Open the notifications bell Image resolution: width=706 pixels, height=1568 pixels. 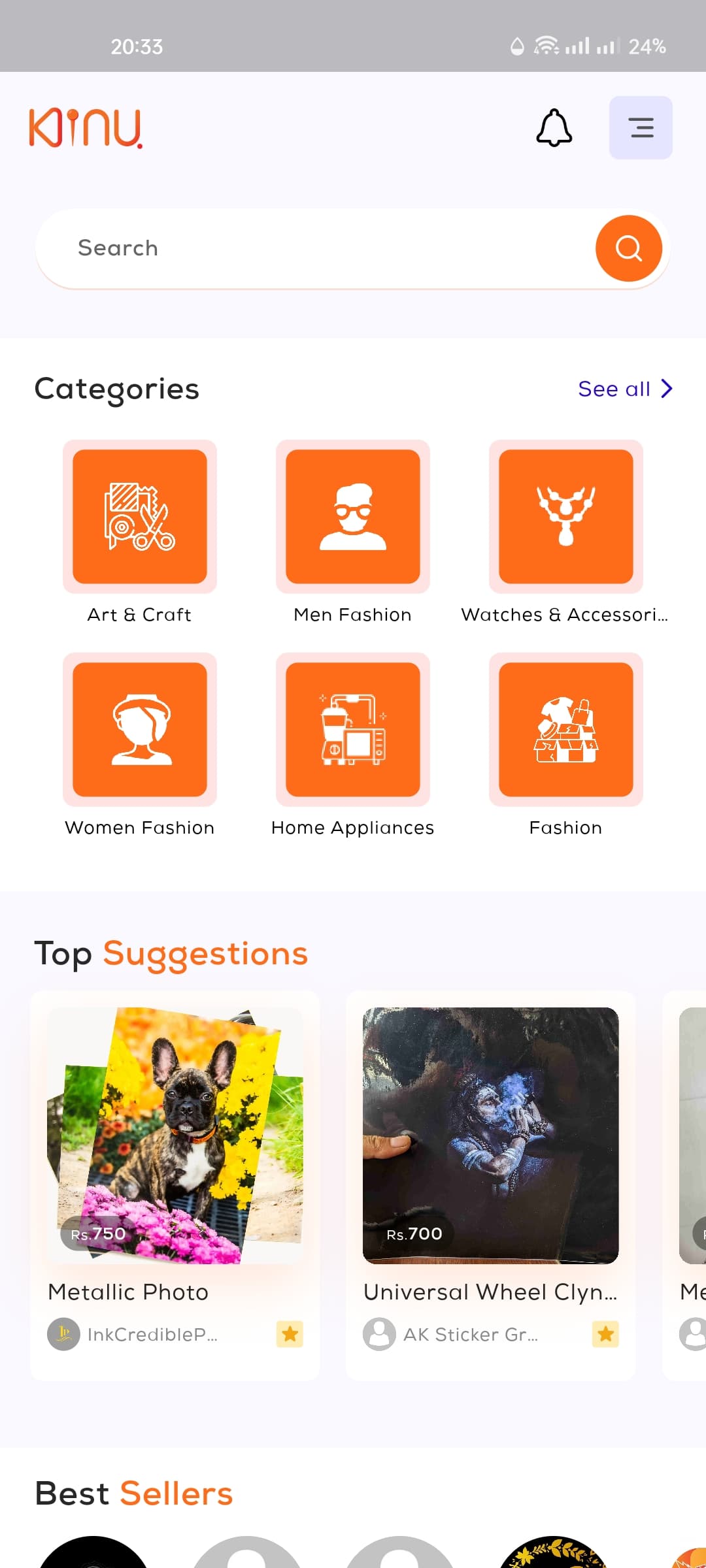(554, 127)
